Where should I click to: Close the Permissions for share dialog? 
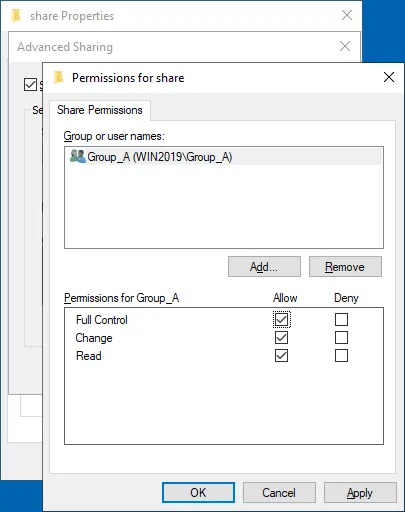(x=389, y=77)
